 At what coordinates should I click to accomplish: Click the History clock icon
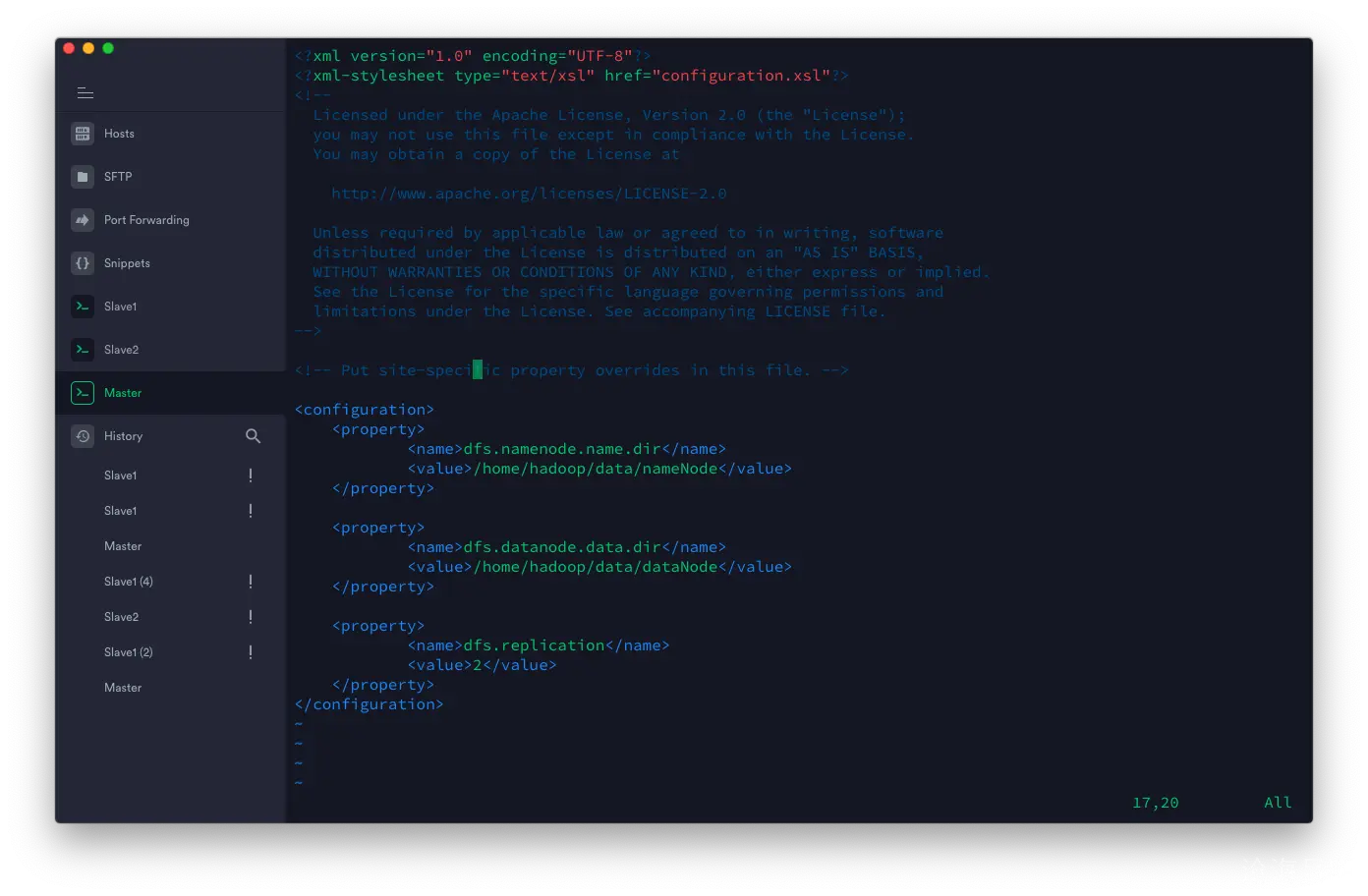(x=83, y=436)
